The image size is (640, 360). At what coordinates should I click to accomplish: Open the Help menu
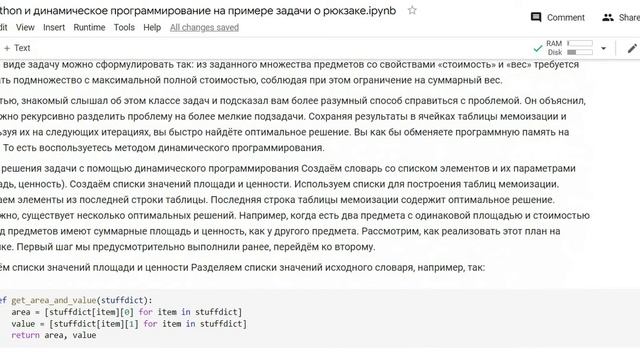click(x=152, y=27)
